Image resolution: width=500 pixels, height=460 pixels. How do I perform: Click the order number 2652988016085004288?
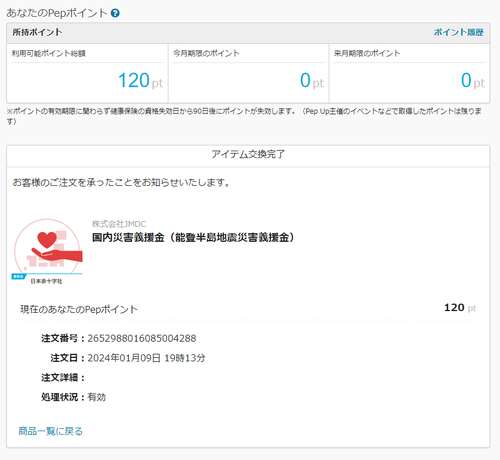(x=142, y=338)
